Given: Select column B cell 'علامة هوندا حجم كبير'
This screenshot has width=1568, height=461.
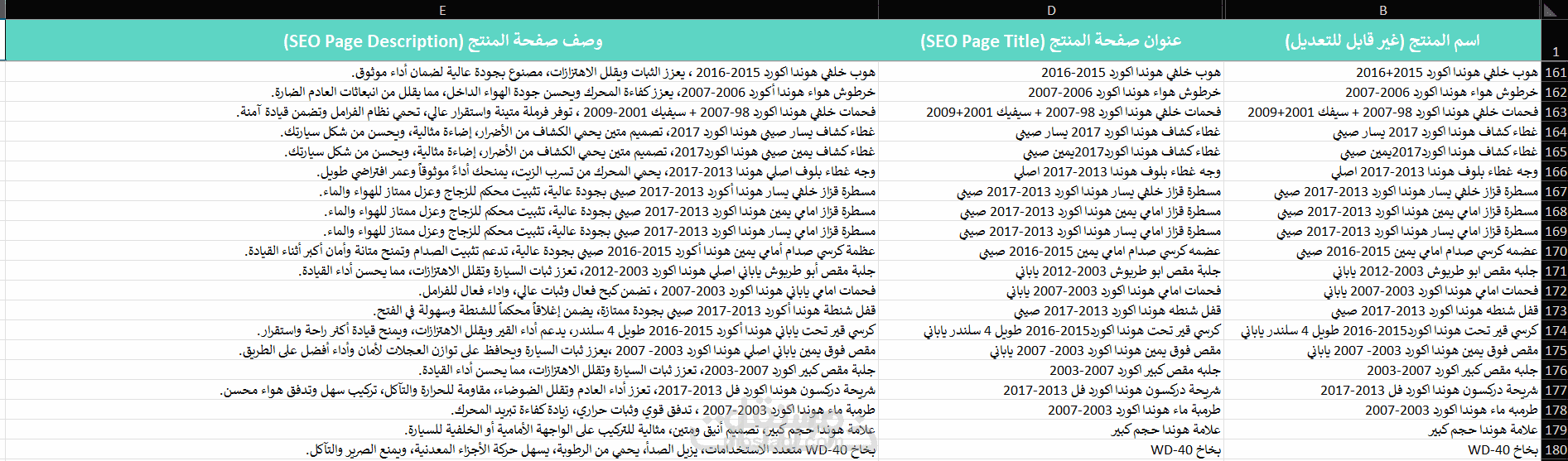Looking at the screenshot, I should pyautogui.click(x=1382, y=430).
